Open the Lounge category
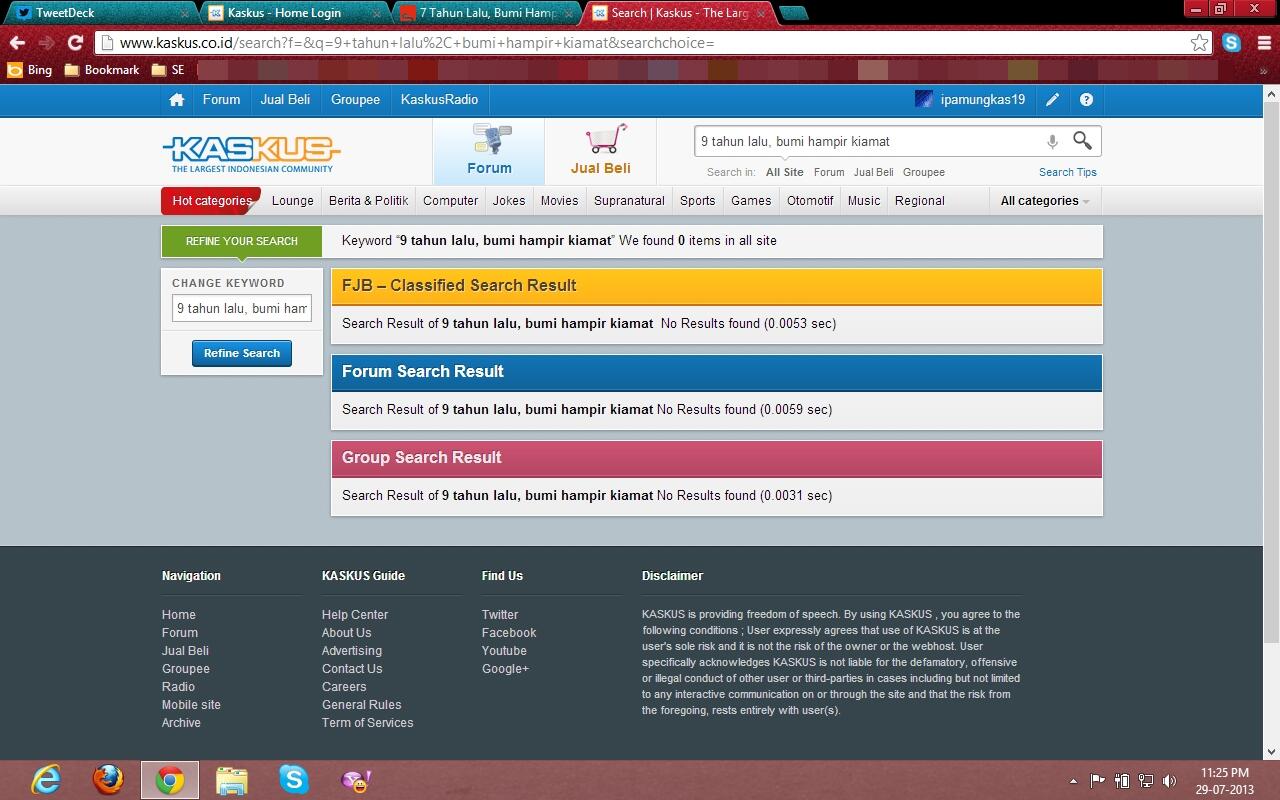This screenshot has height=800, width=1280. pos(292,201)
